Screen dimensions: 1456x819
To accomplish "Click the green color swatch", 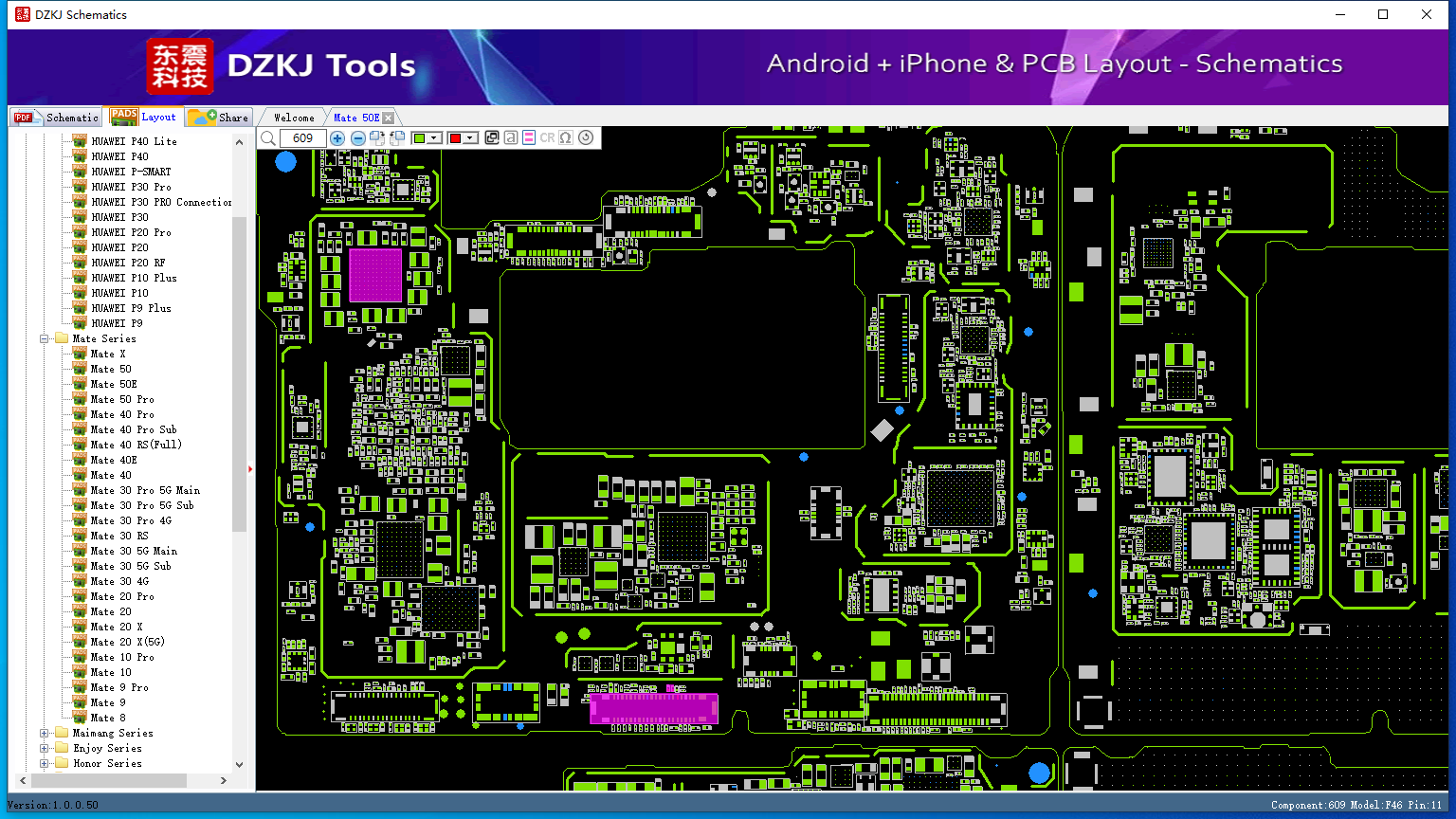I will 419,138.
